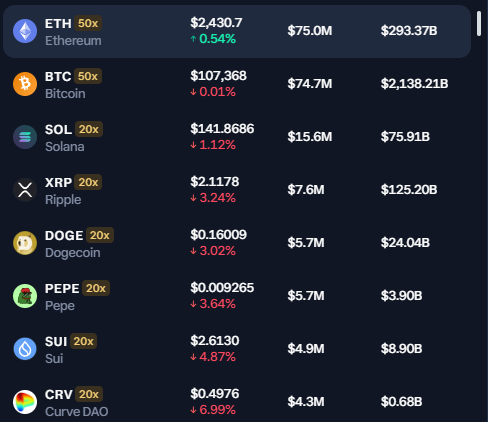Viewport: 488px width, 422px height.
Task: Click the Pepe frog icon
Action: pyautogui.click(x=25, y=296)
